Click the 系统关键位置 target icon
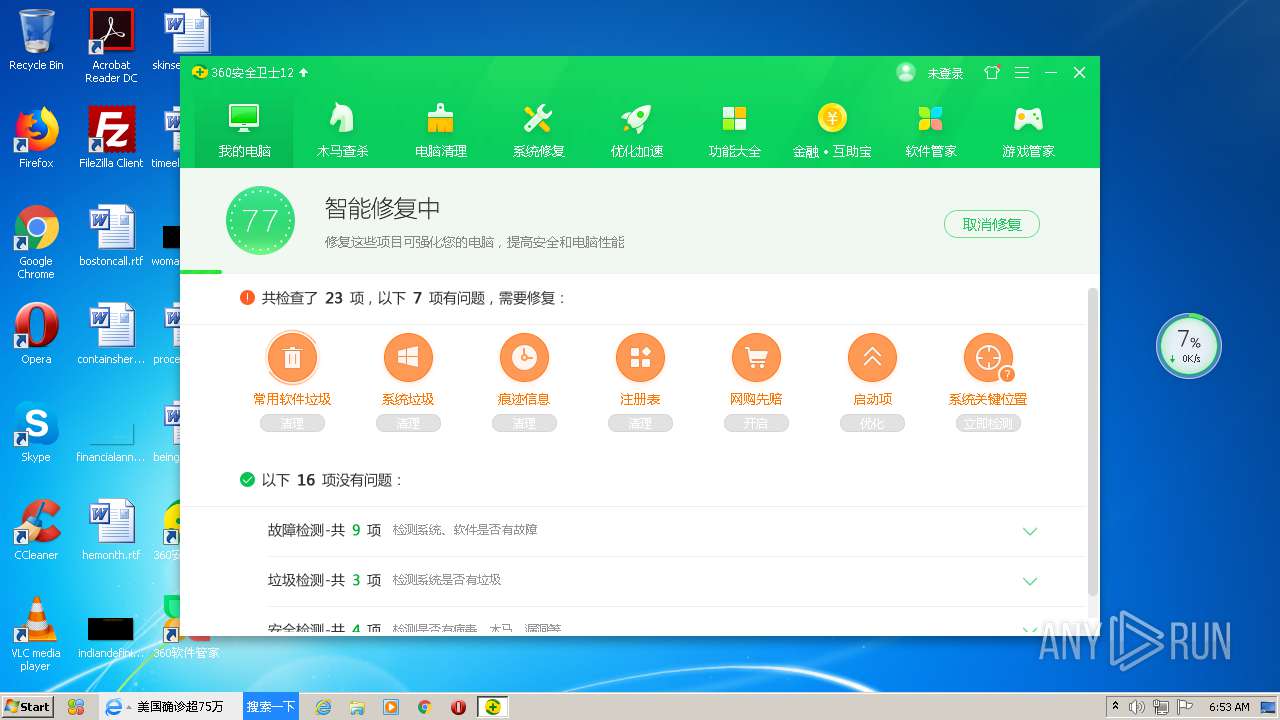This screenshot has width=1280, height=720. 988,357
